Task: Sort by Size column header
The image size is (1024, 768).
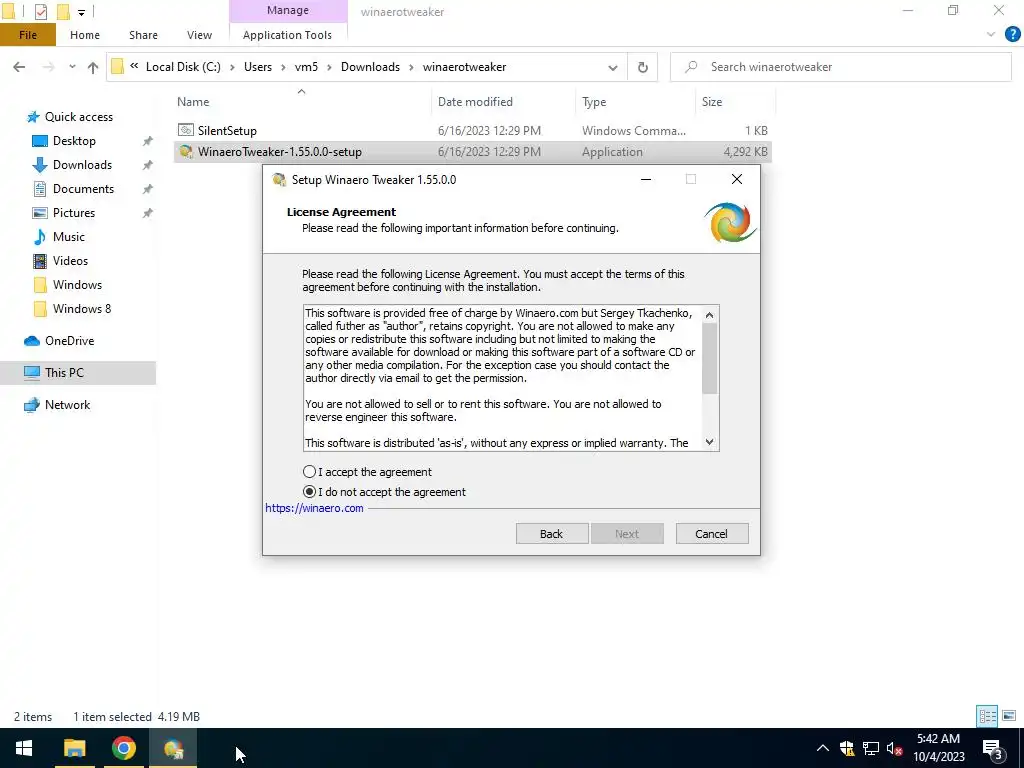Action: 735,101
